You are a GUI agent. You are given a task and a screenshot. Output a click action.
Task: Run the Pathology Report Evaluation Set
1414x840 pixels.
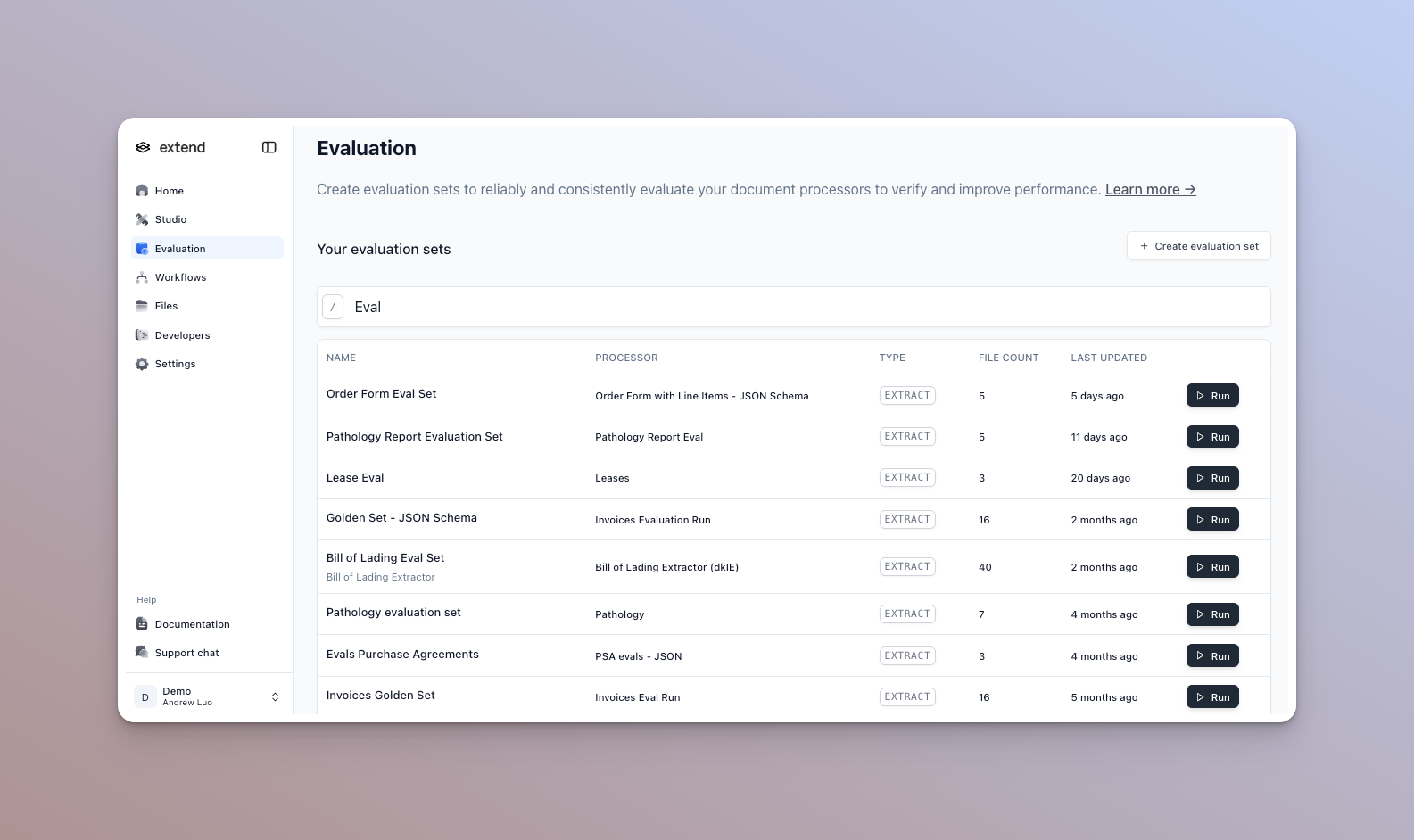pos(1212,437)
